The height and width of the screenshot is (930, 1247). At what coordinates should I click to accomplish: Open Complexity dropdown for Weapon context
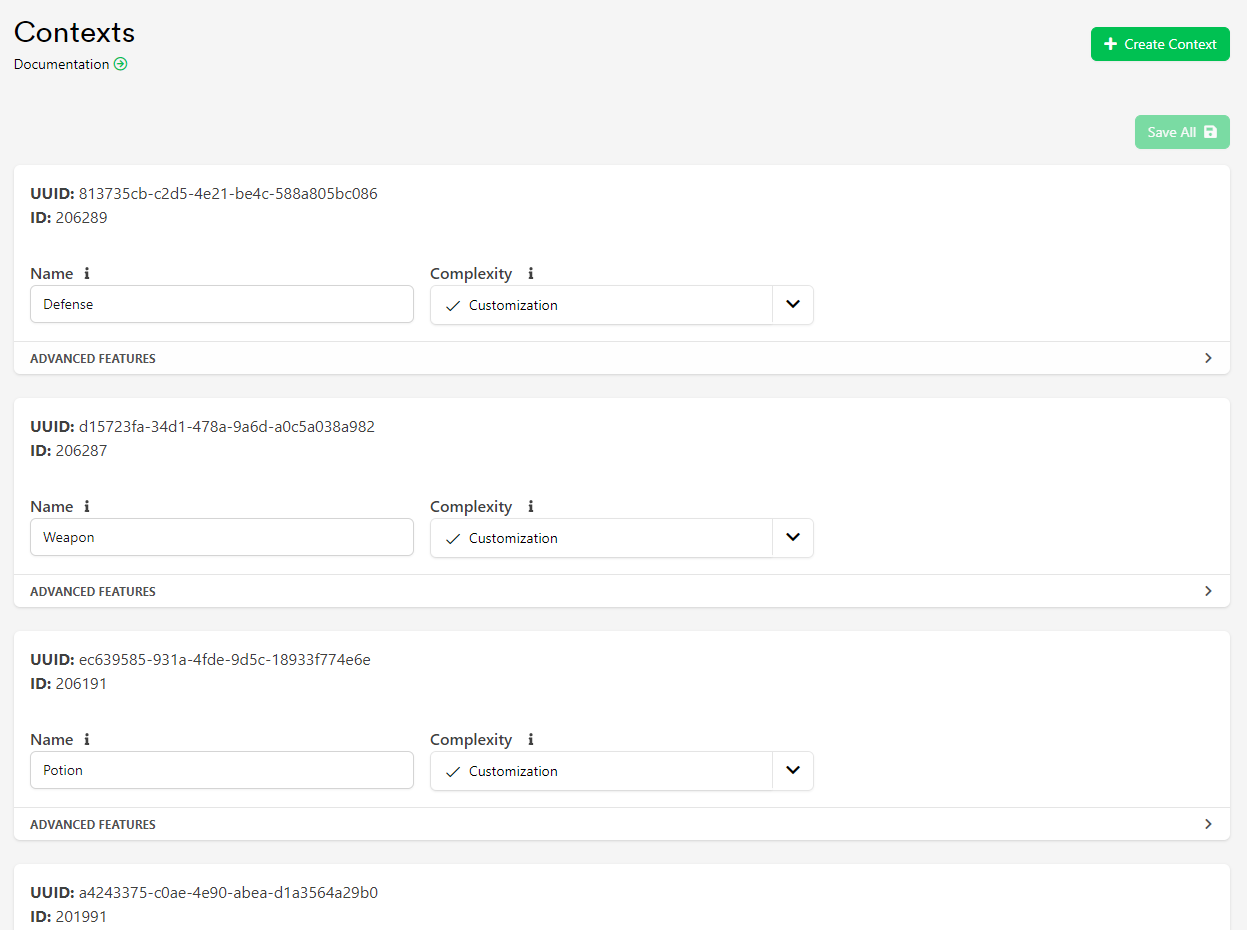793,538
